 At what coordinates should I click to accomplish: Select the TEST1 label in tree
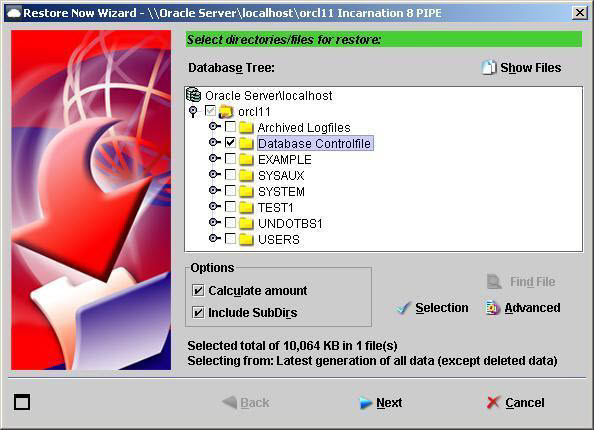click(x=276, y=208)
